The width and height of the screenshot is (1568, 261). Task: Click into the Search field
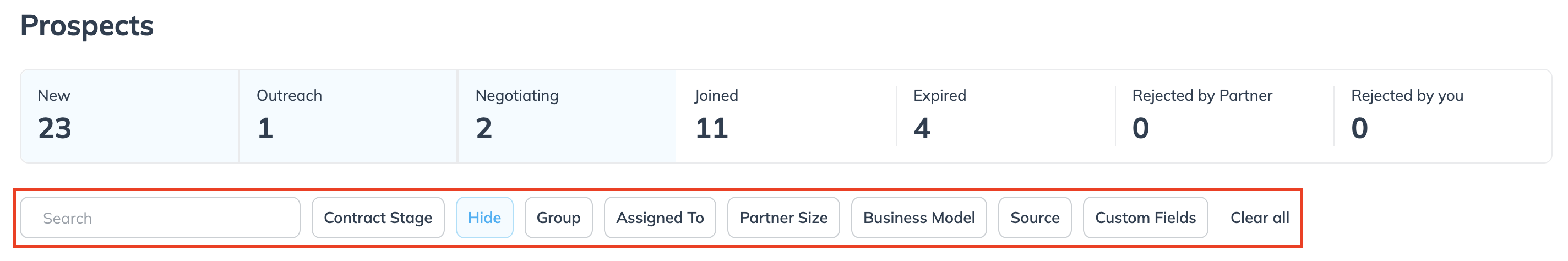[160, 218]
